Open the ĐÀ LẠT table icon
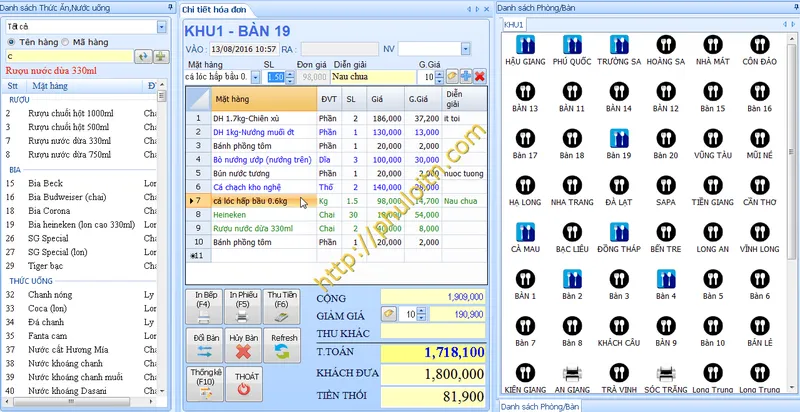The width and height of the screenshot is (800, 412). (x=619, y=185)
